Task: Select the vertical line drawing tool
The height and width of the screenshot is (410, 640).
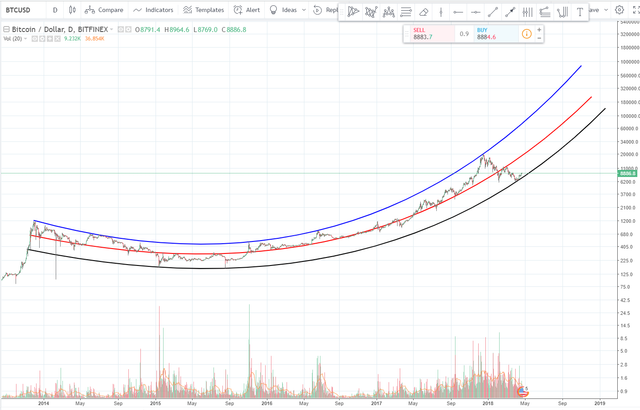Action: tap(441, 12)
